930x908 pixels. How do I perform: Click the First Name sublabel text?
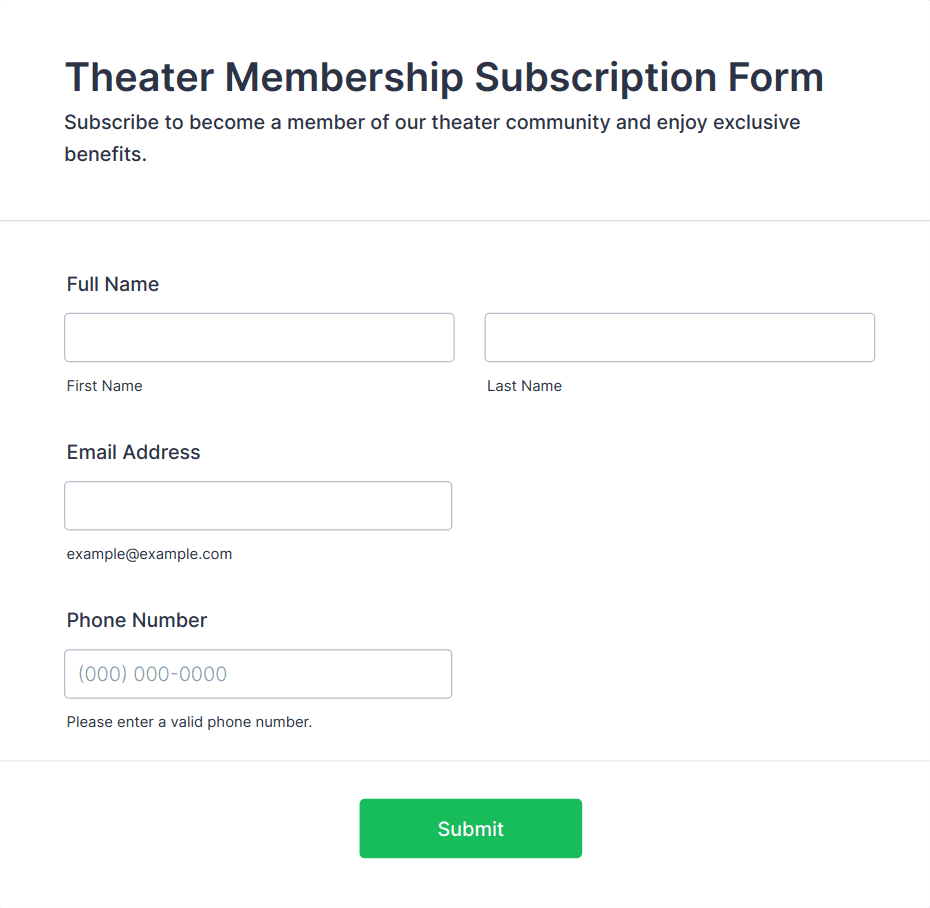click(x=104, y=386)
